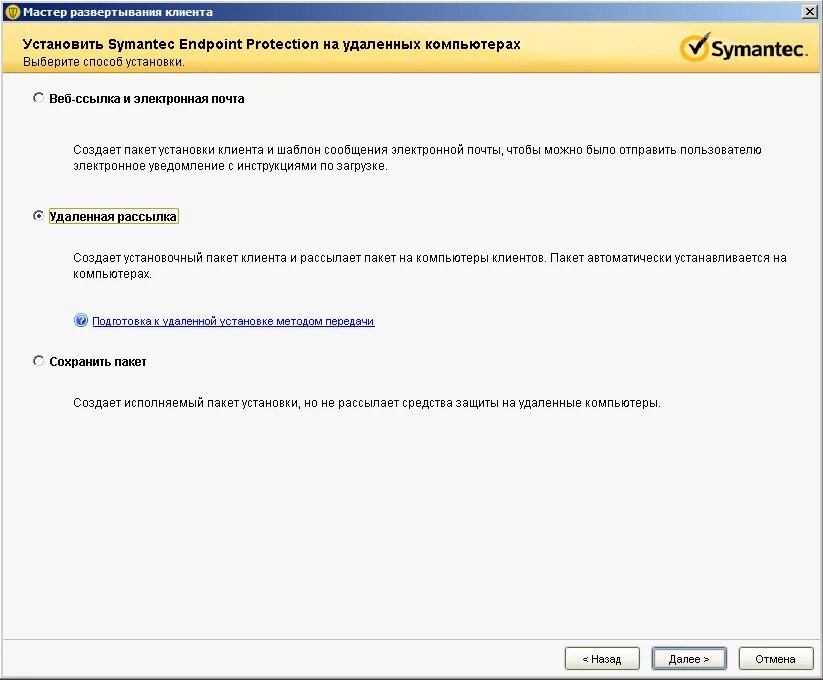Click the Symantec logo in the header
823x680 pixels.
point(743,48)
